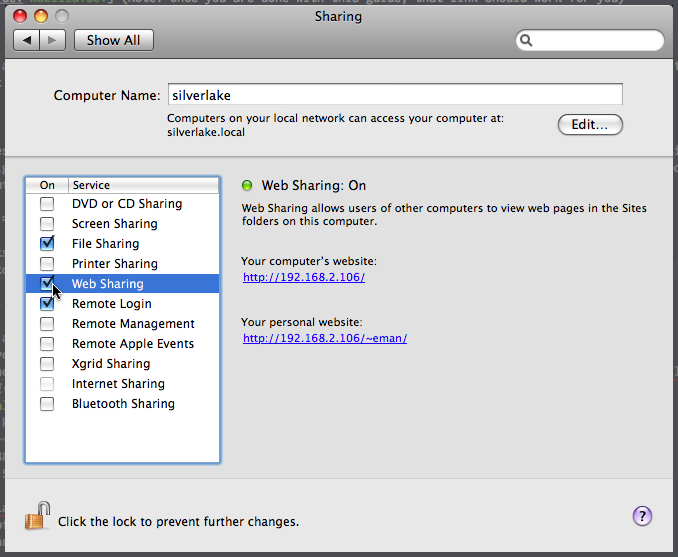Enable Bluetooth Sharing checkbox

[x=47, y=403]
